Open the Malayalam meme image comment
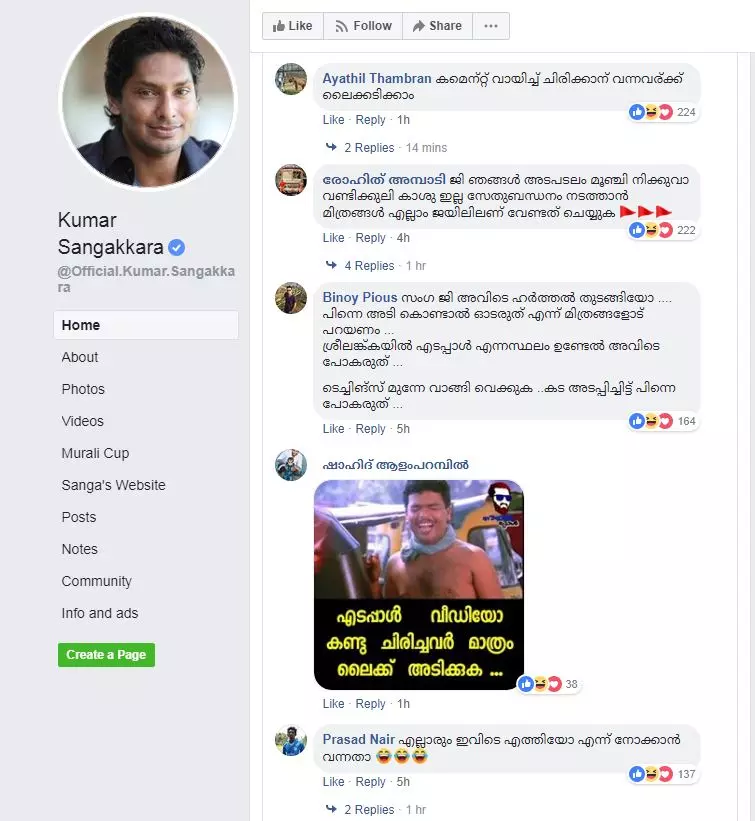755x821 pixels. [419, 585]
